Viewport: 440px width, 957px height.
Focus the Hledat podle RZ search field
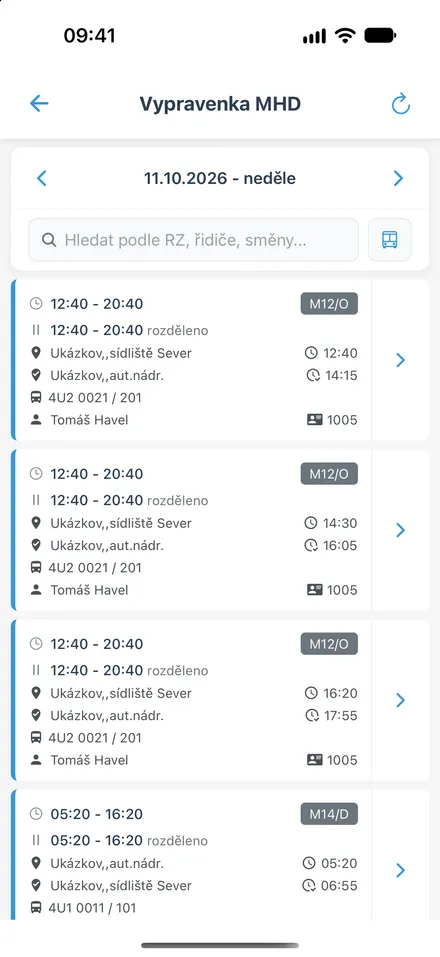[193, 240]
